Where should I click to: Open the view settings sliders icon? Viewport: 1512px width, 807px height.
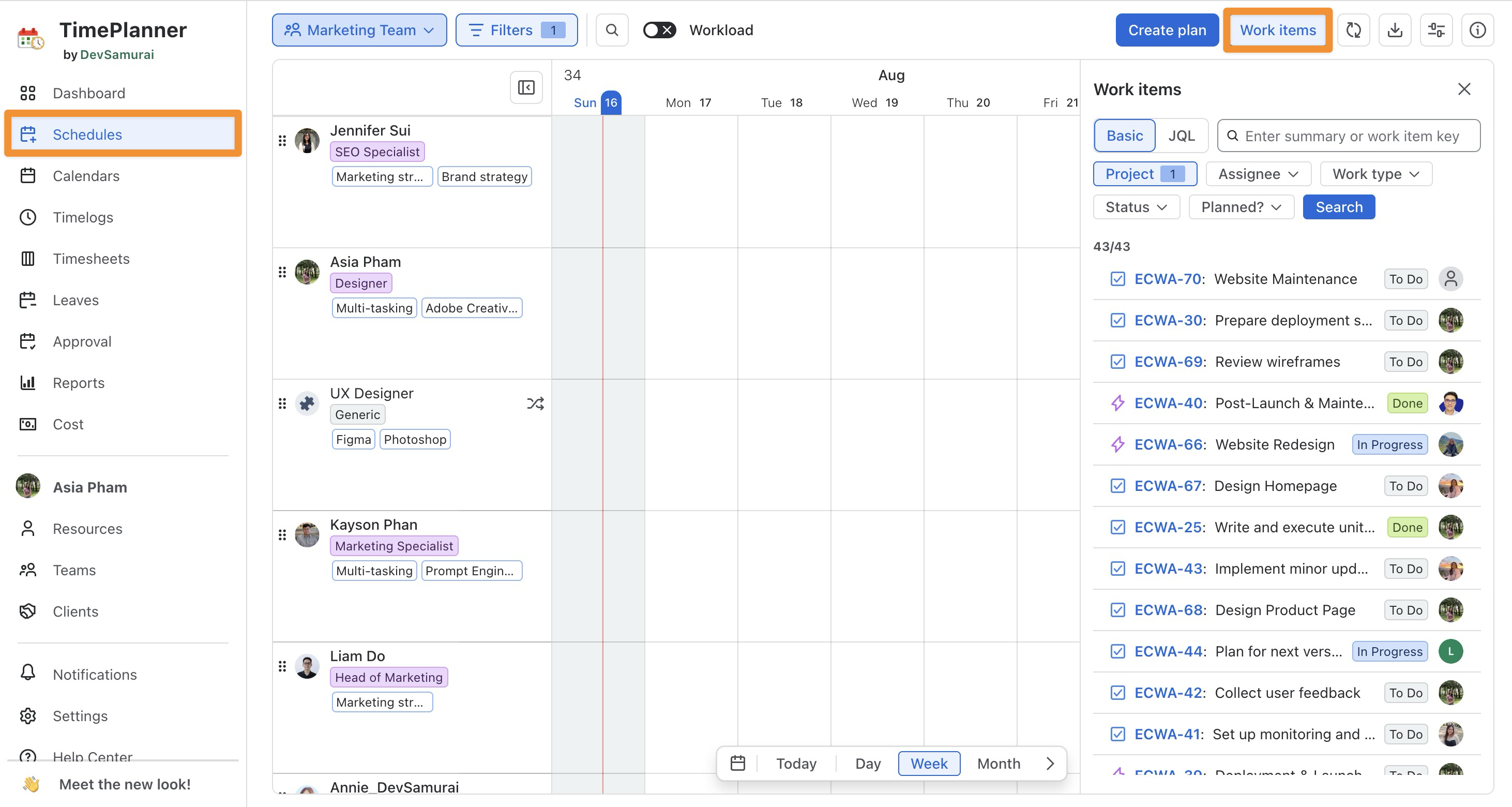click(1437, 30)
